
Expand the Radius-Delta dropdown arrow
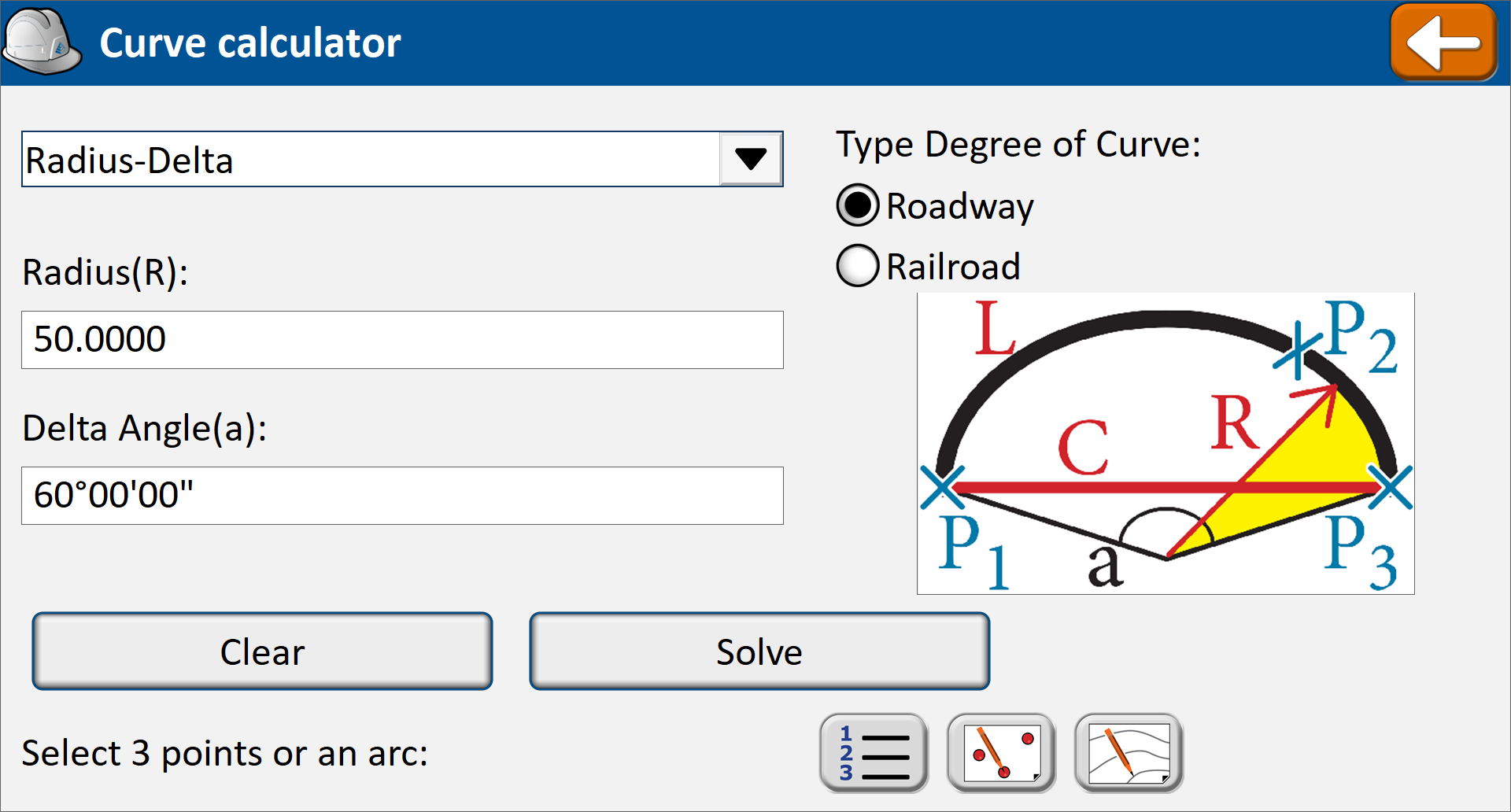pyautogui.click(x=751, y=159)
